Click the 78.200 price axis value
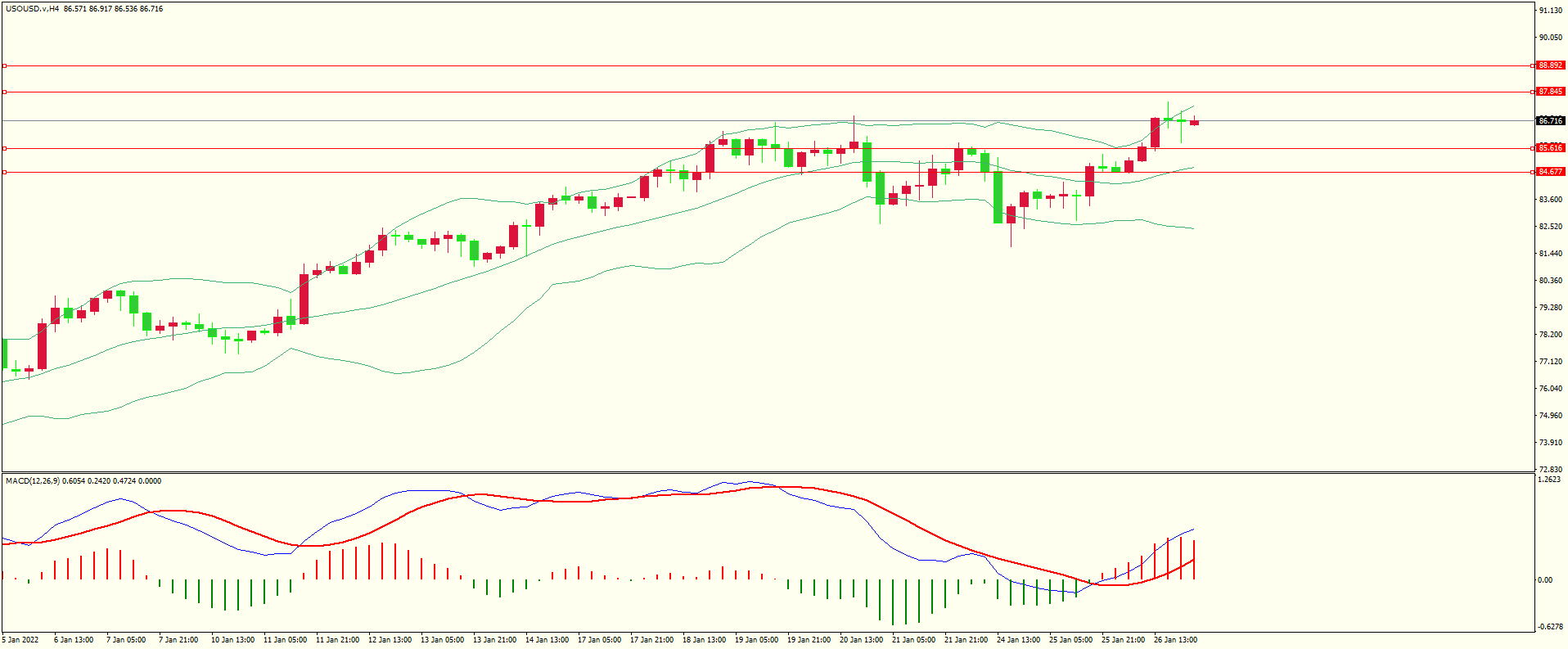Viewport: 1568px width, 649px height. coord(1551,335)
